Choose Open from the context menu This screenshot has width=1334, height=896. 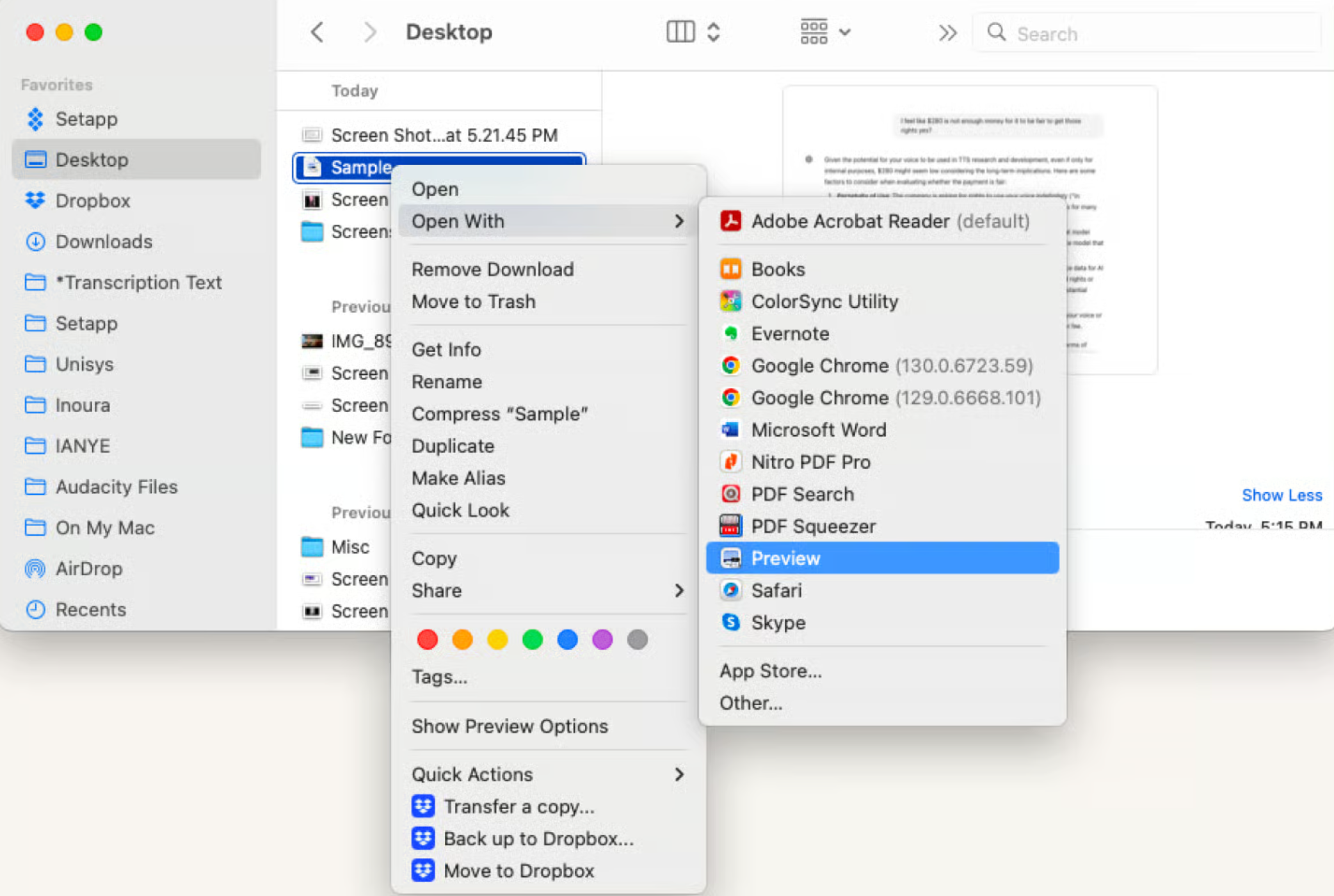(x=548, y=189)
